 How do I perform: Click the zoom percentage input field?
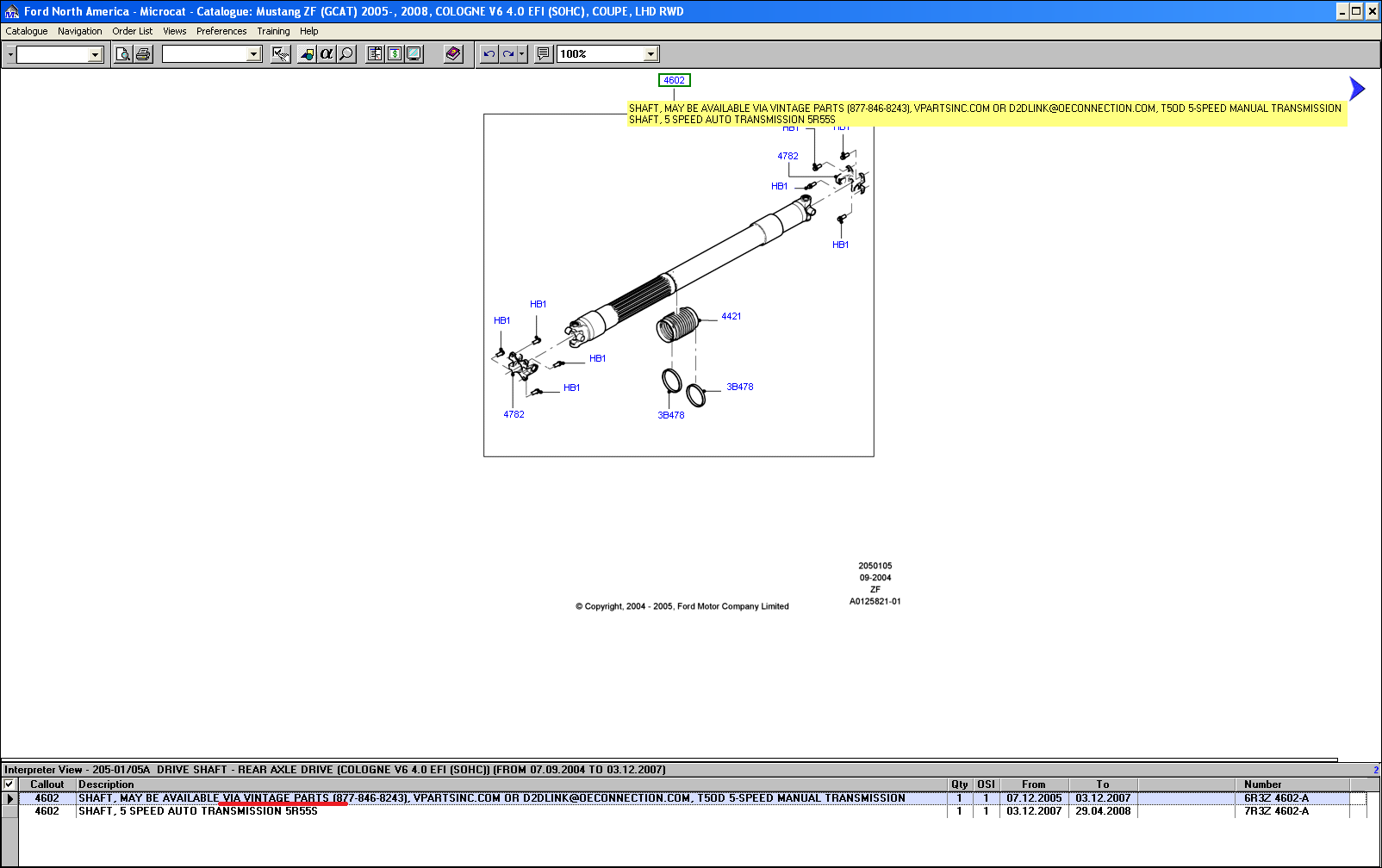[x=601, y=54]
